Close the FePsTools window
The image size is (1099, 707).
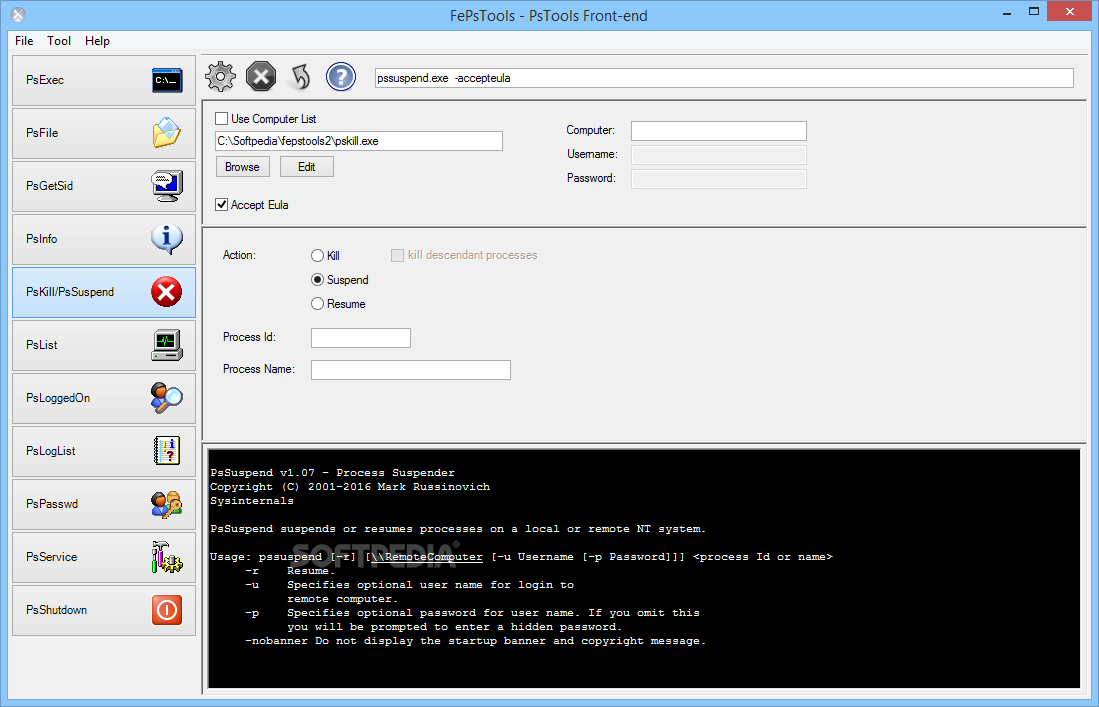click(1070, 11)
